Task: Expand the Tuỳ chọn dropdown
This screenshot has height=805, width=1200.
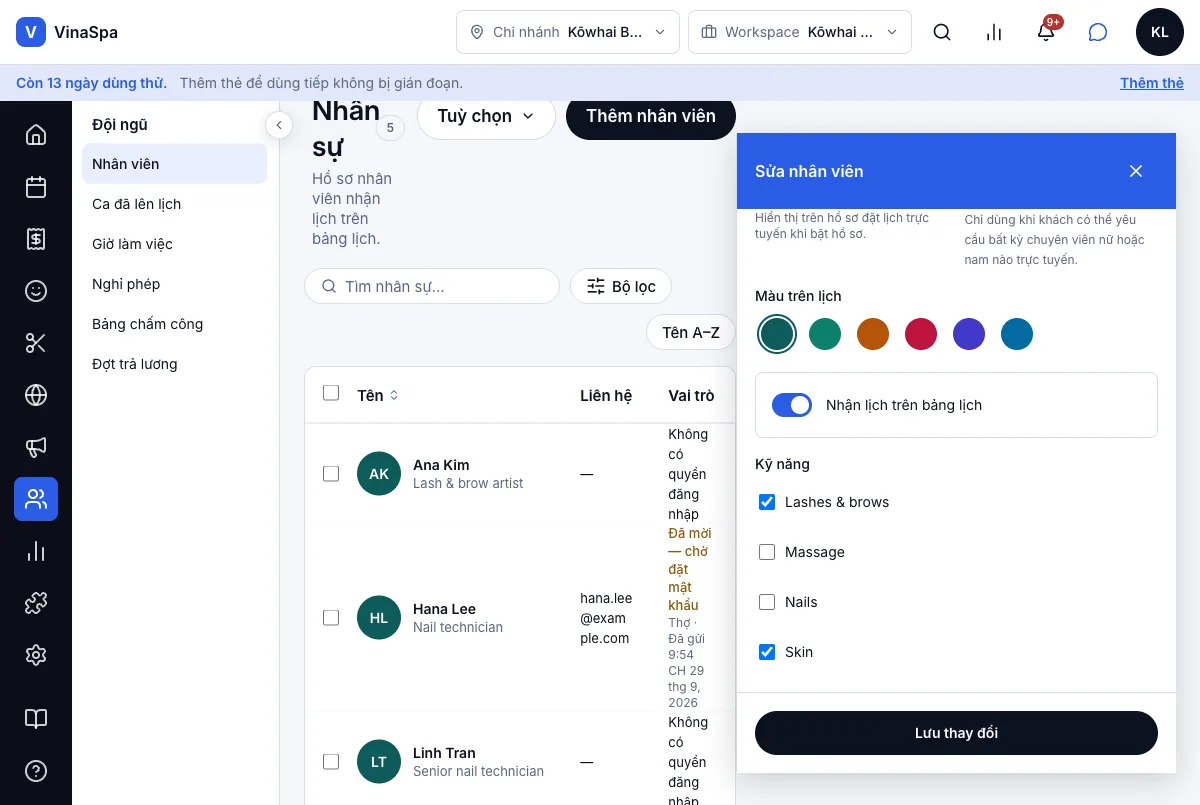Action: 486,116
